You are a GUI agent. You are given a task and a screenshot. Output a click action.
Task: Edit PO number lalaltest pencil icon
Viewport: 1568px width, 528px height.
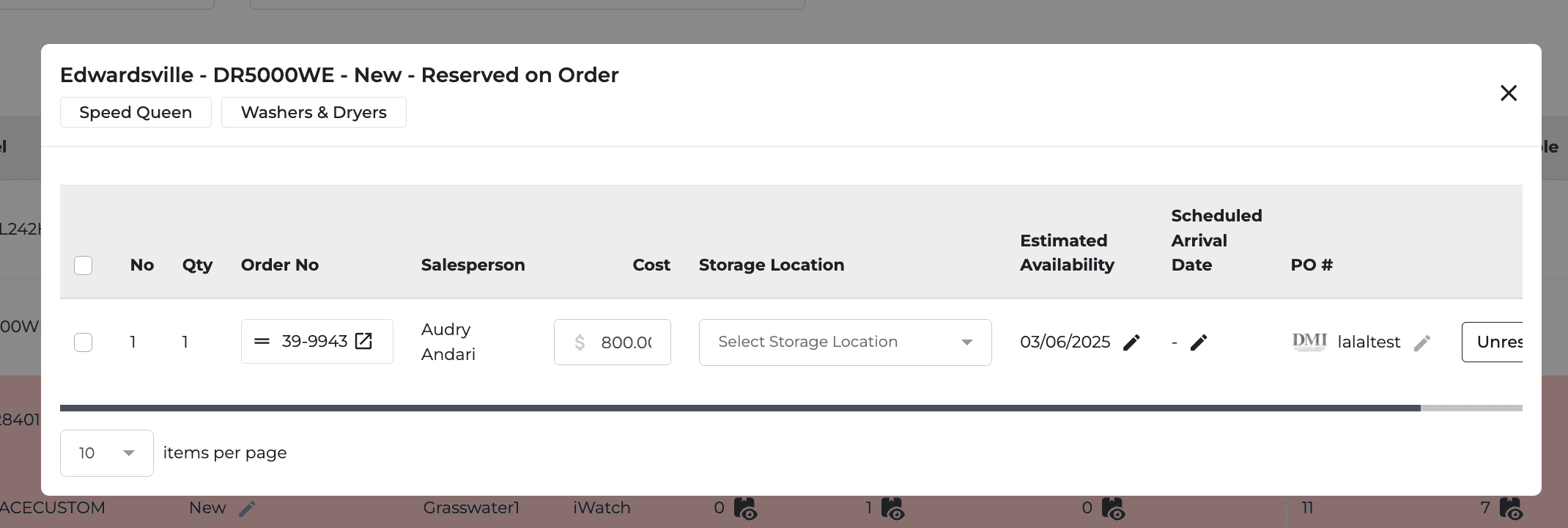(x=1422, y=342)
